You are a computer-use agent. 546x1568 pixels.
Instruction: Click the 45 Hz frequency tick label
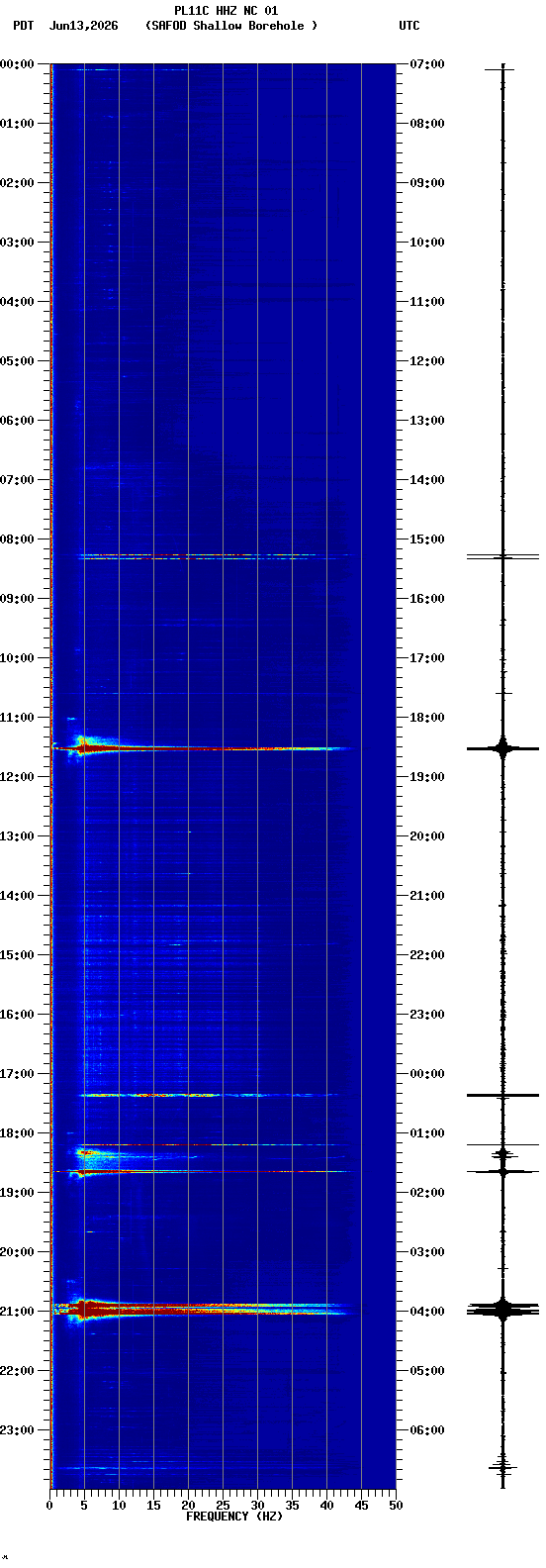tap(361, 1506)
